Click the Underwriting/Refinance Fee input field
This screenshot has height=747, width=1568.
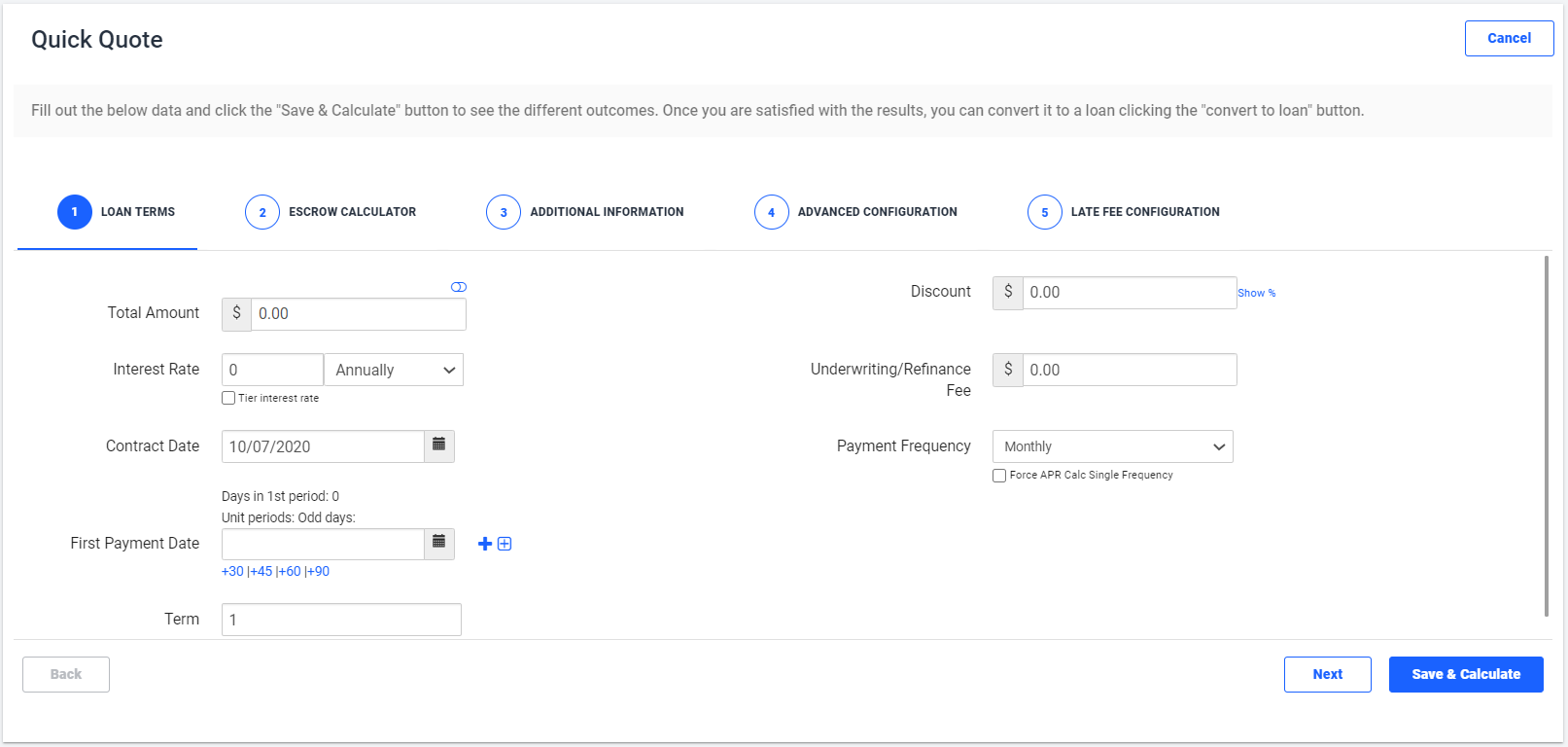(1130, 370)
